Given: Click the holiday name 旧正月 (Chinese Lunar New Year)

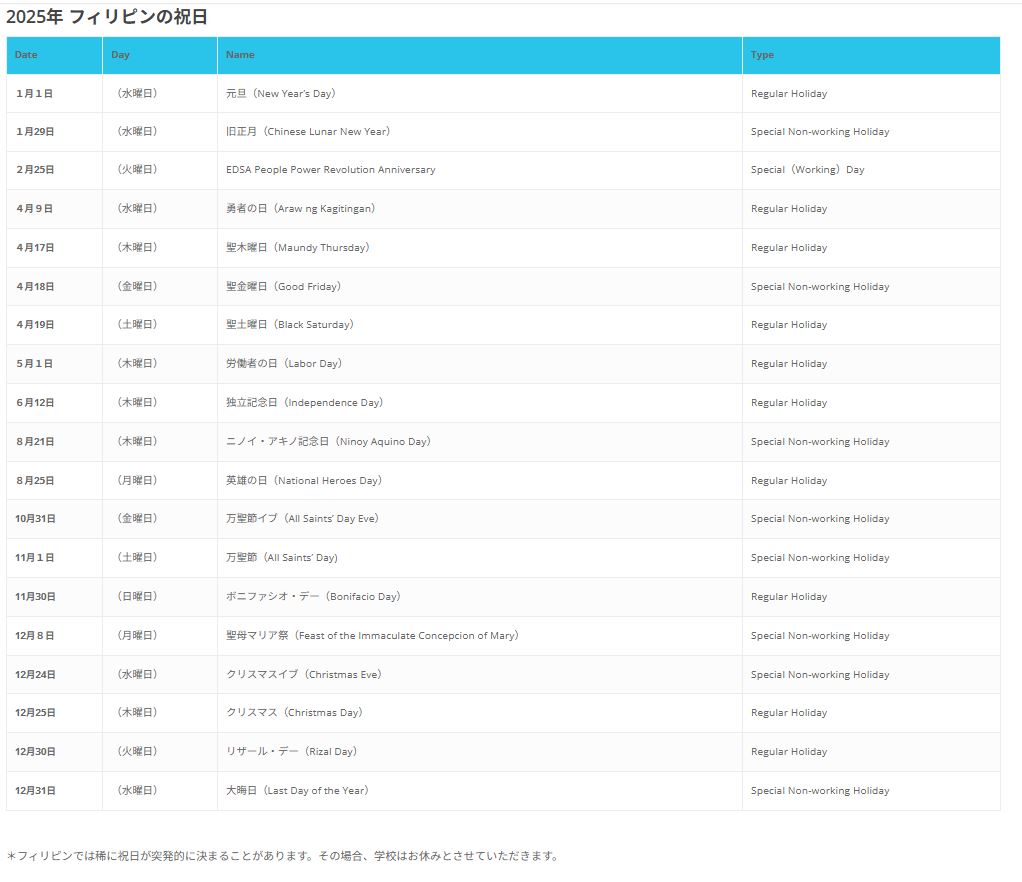Looking at the screenshot, I should 308,131.
